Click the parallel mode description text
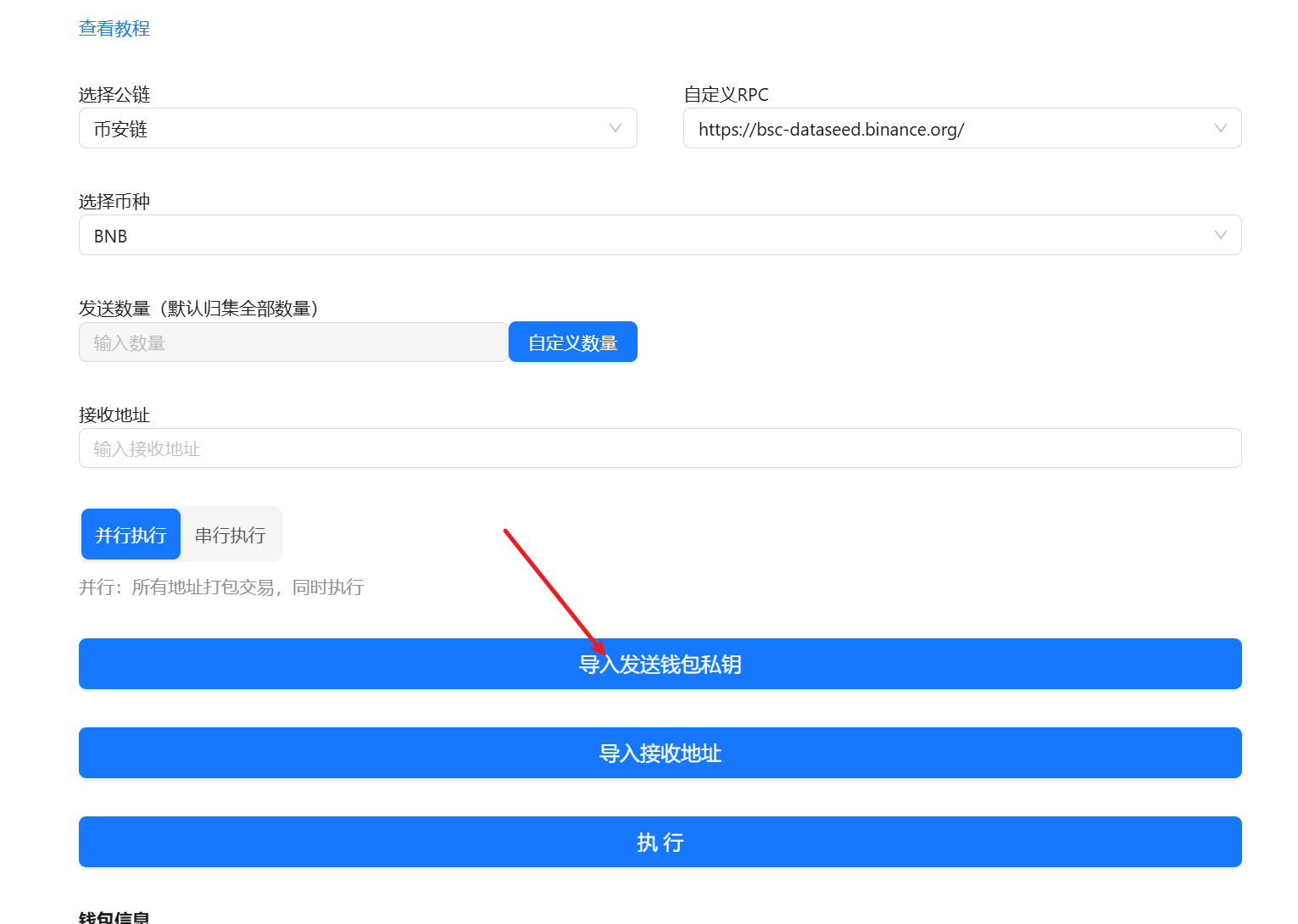The image size is (1298, 924). 221,587
